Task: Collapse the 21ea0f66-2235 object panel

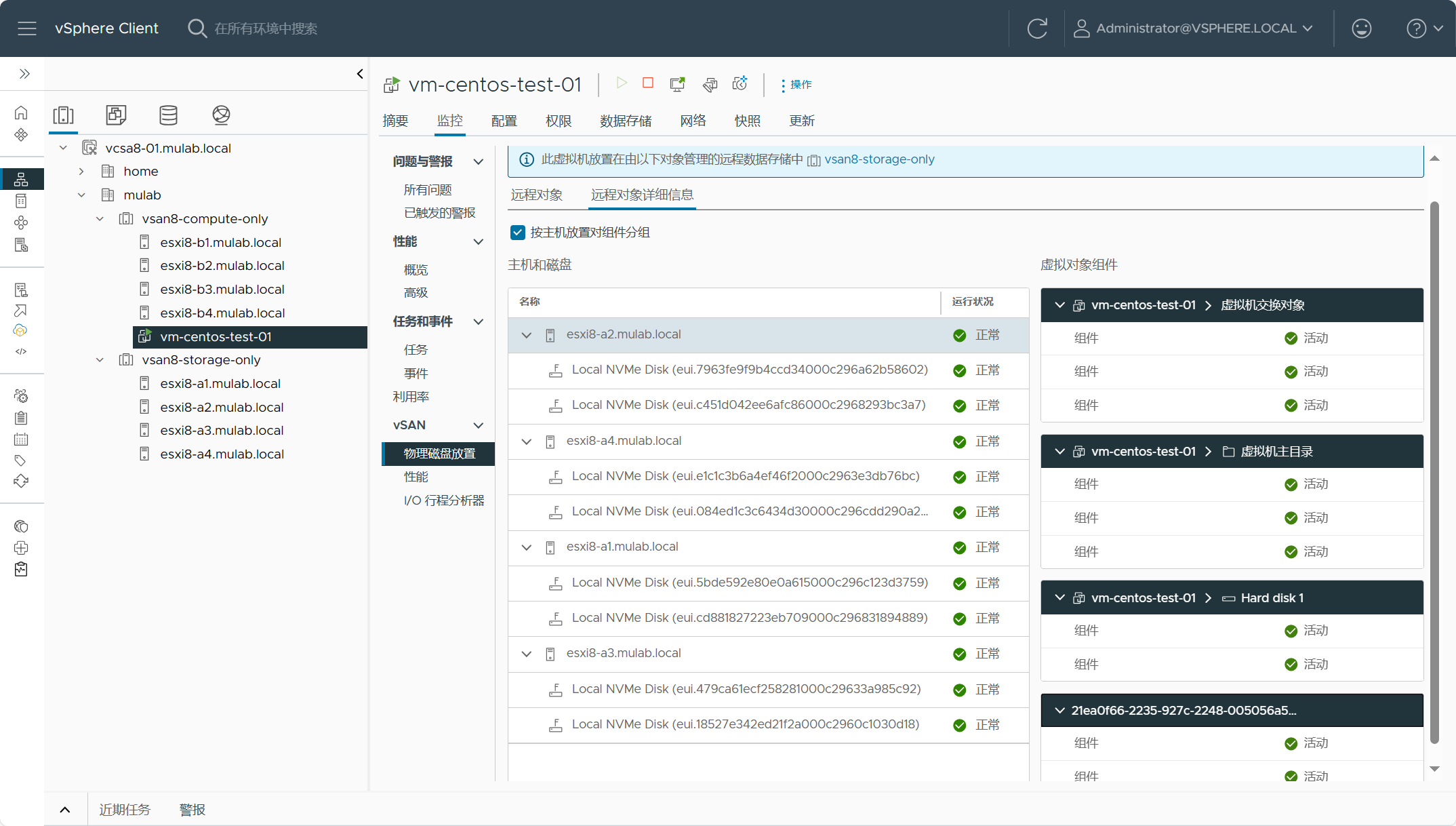Action: click(x=1060, y=711)
